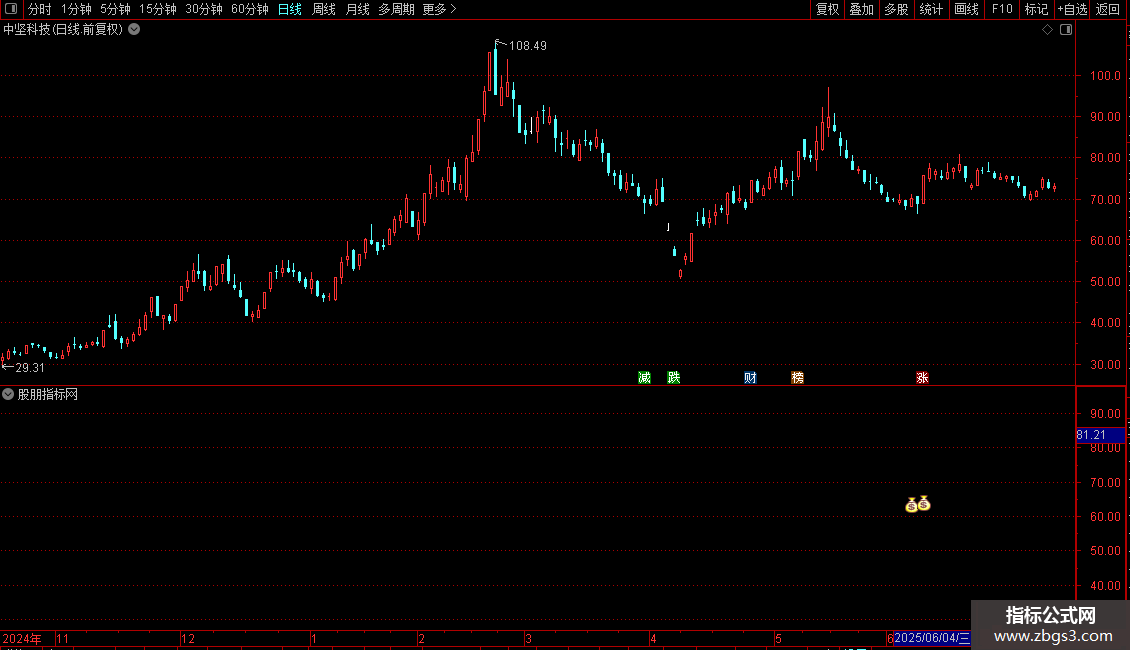Click the green 减 event marker
This screenshot has height=650, width=1130.
click(x=644, y=378)
